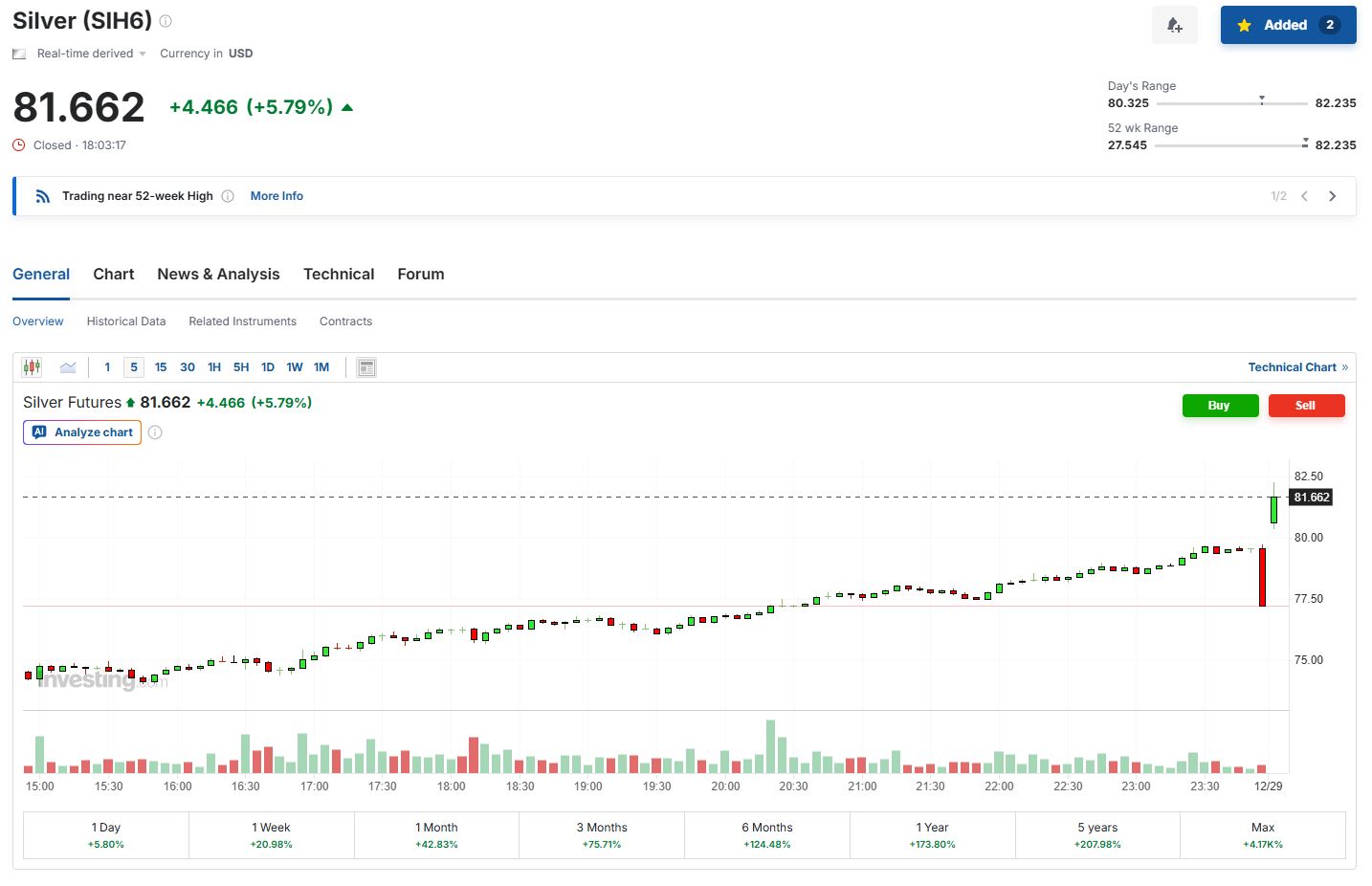Open the Historical Data sub-tab
This screenshot has height=886, width=1372.
point(126,321)
